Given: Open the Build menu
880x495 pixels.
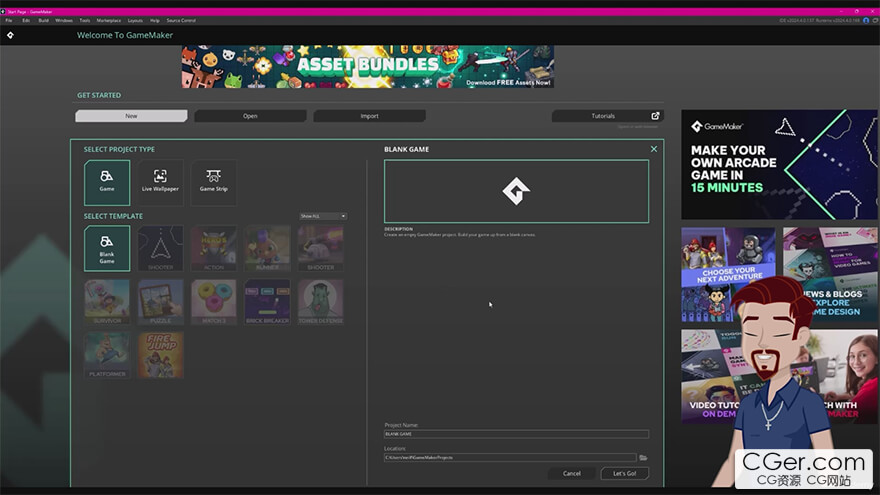Looking at the screenshot, I should click(x=43, y=20).
